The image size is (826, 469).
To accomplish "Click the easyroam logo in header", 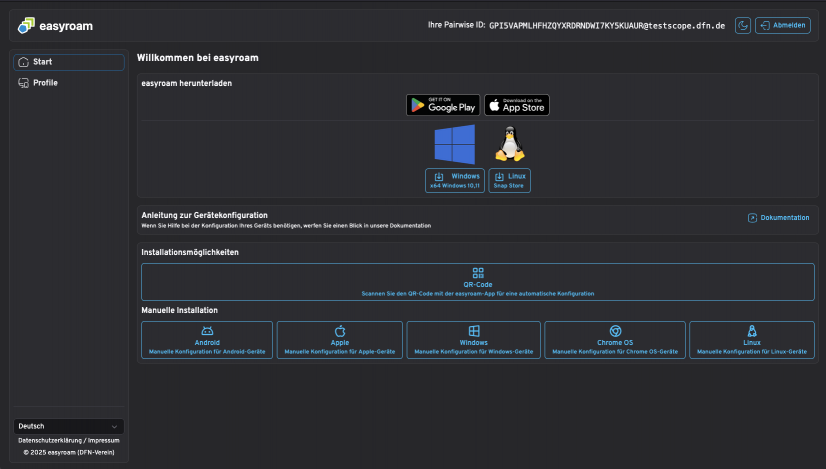I will tap(55, 26).
